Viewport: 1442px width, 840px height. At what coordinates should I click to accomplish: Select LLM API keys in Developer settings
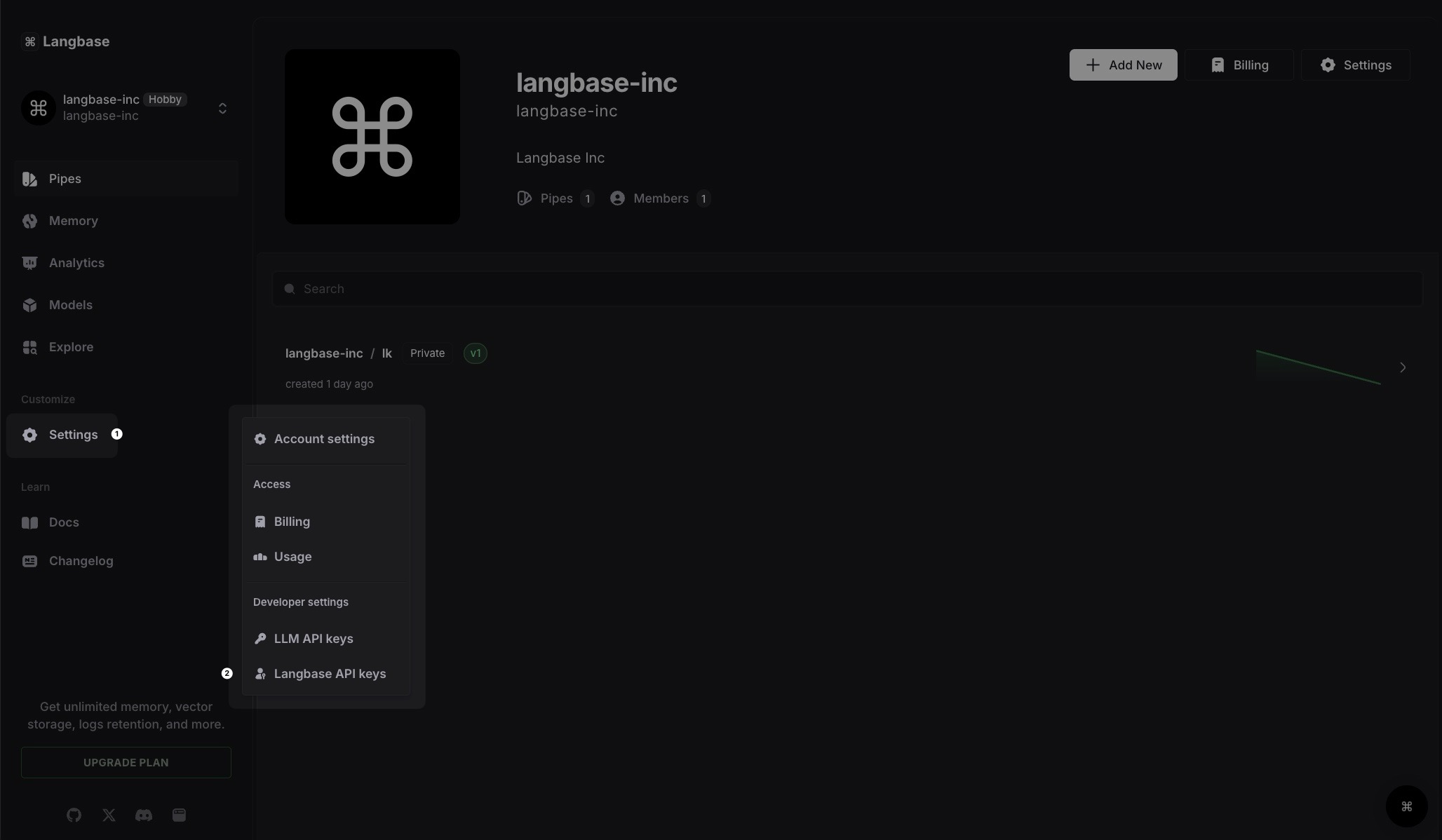coord(313,639)
